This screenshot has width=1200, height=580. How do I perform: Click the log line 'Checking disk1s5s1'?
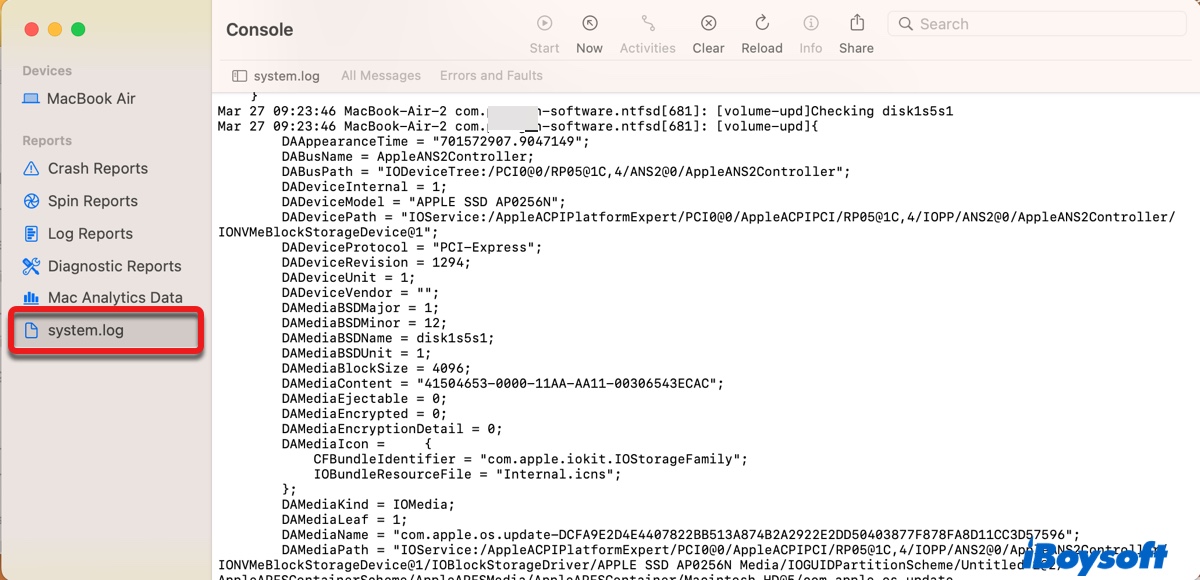click(x=585, y=111)
